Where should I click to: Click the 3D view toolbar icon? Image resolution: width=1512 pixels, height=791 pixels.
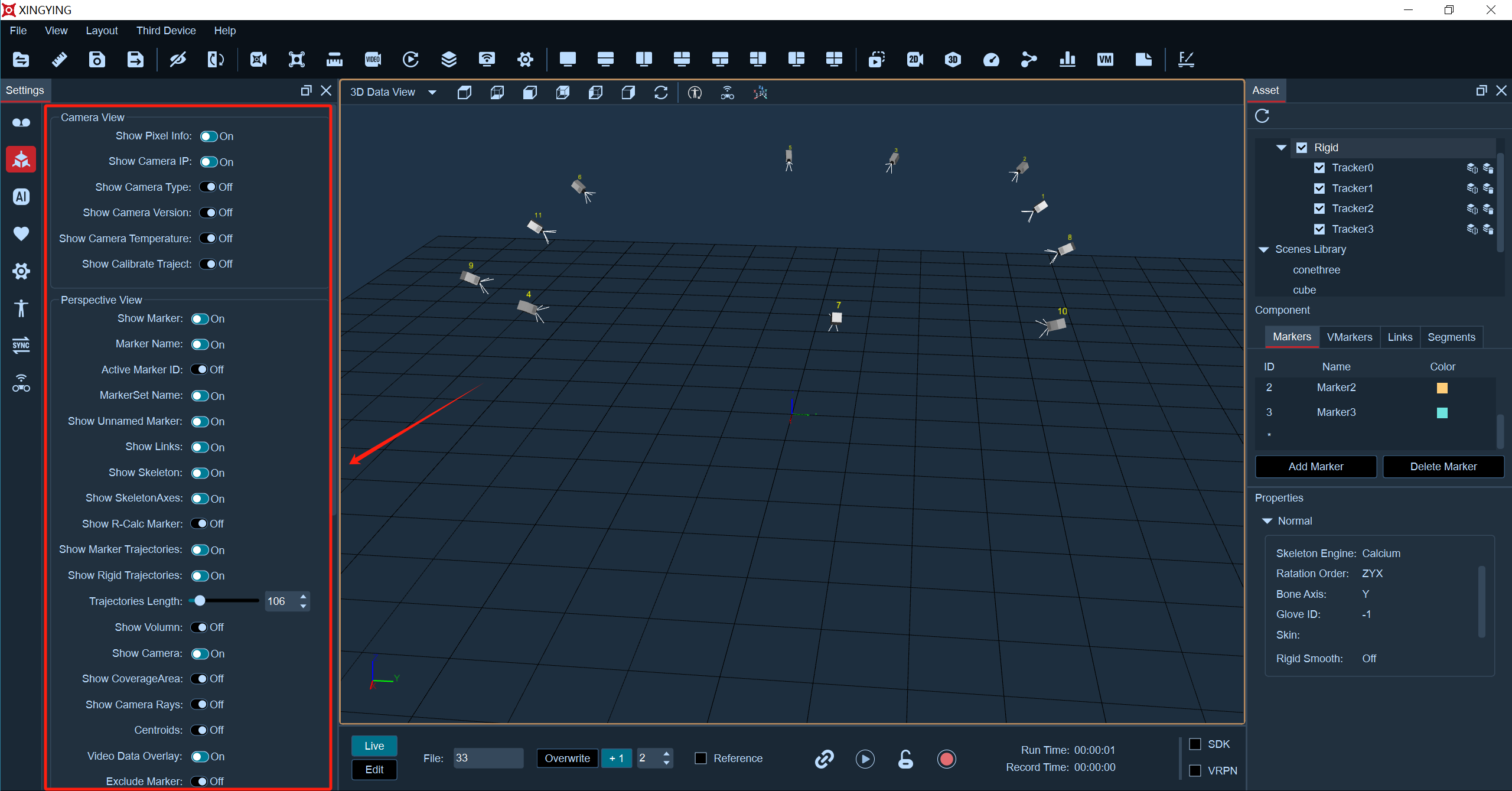[953, 59]
